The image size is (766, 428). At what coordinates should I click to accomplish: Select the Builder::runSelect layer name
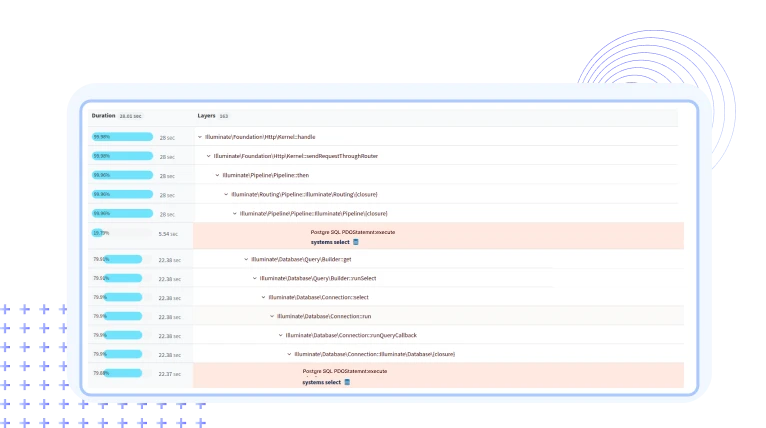pyautogui.click(x=318, y=278)
